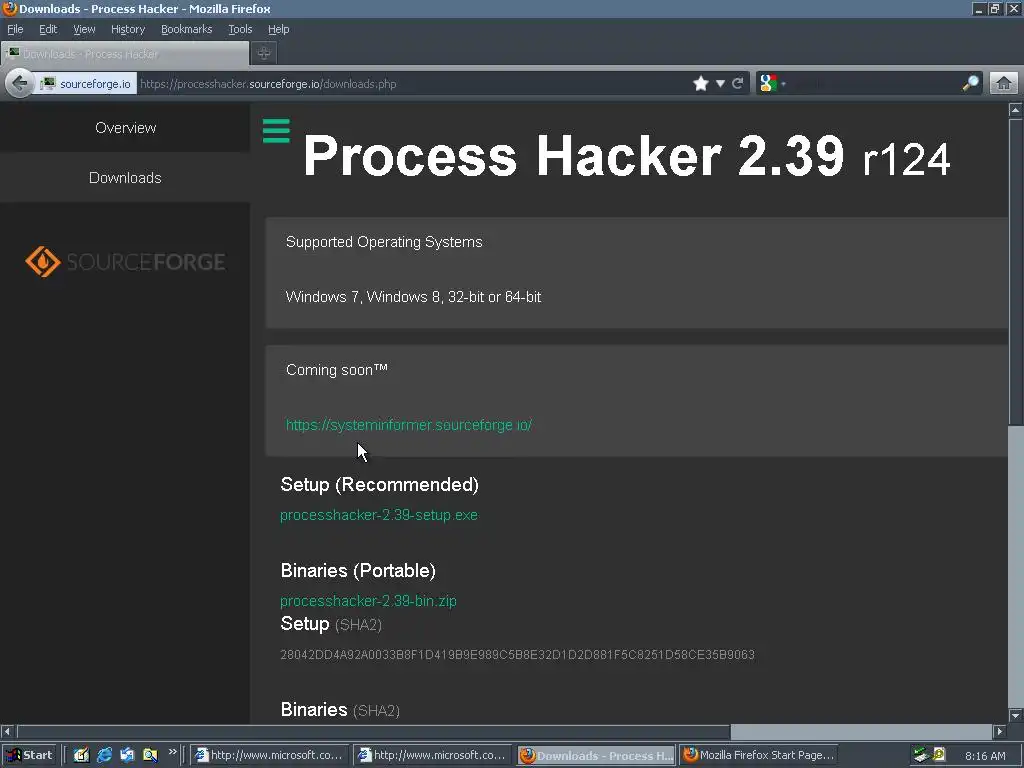Go to the Firefox home page icon
1024x768 pixels.
click(1004, 84)
